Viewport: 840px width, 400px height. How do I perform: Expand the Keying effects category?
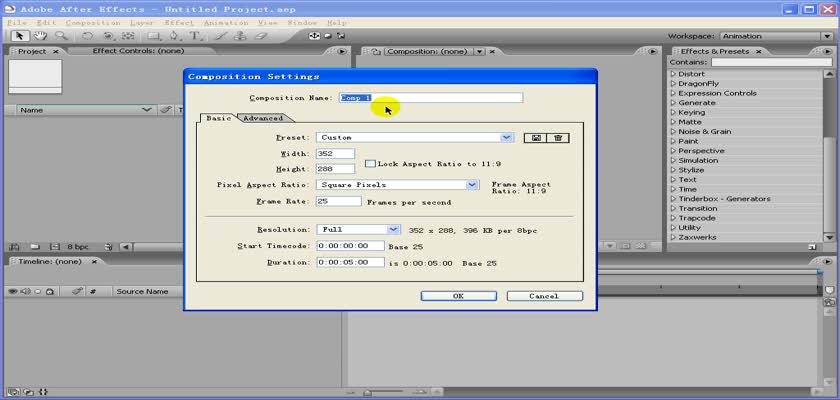point(673,112)
